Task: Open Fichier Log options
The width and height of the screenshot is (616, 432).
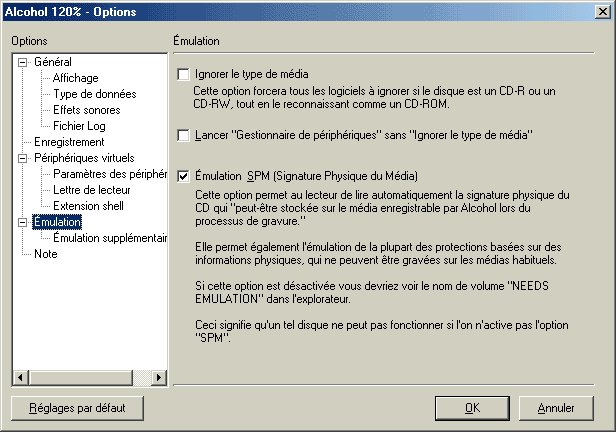Action: click(79, 126)
